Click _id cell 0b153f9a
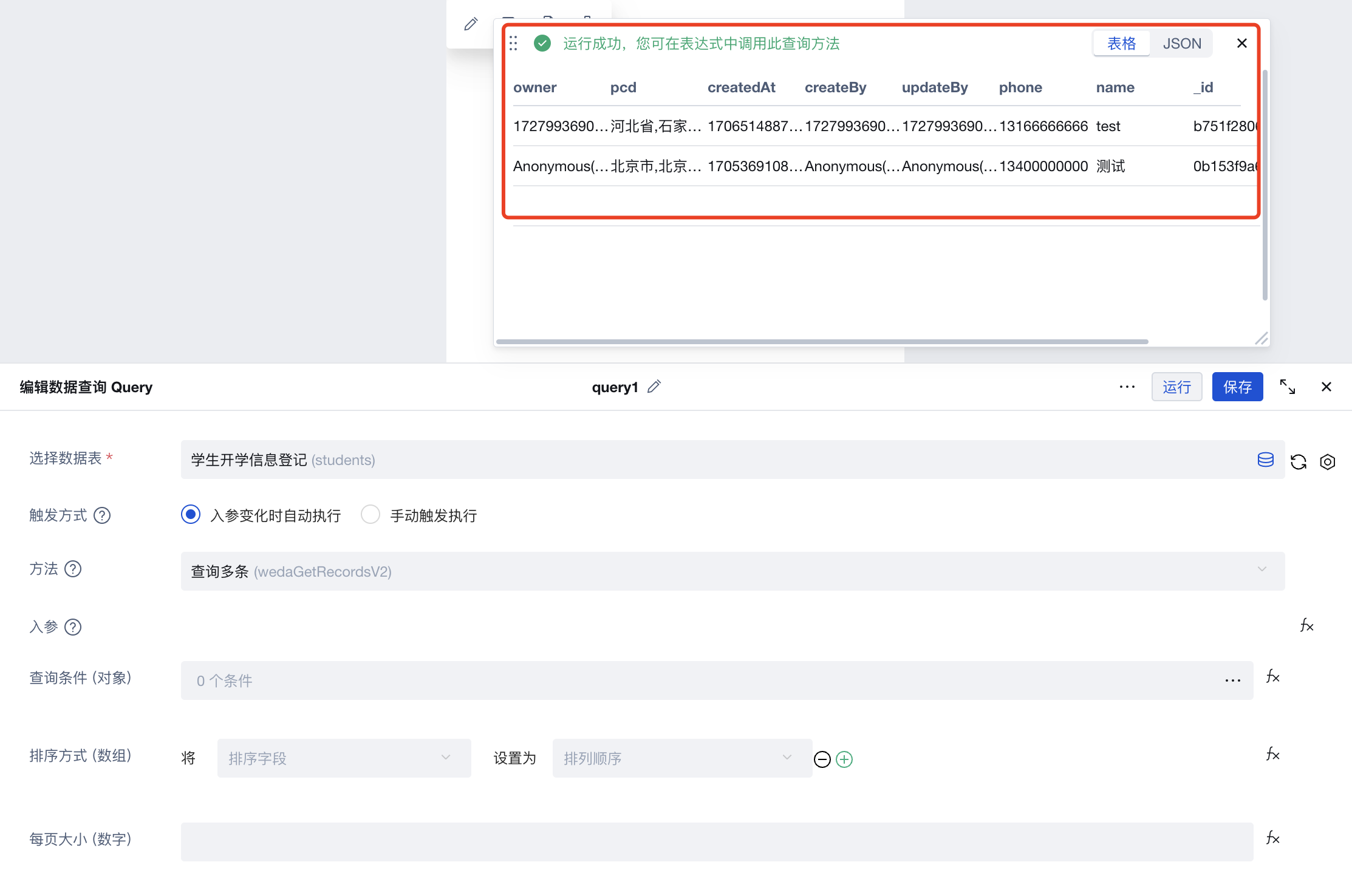Screen dimensions: 1352x896 coord(1224,166)
